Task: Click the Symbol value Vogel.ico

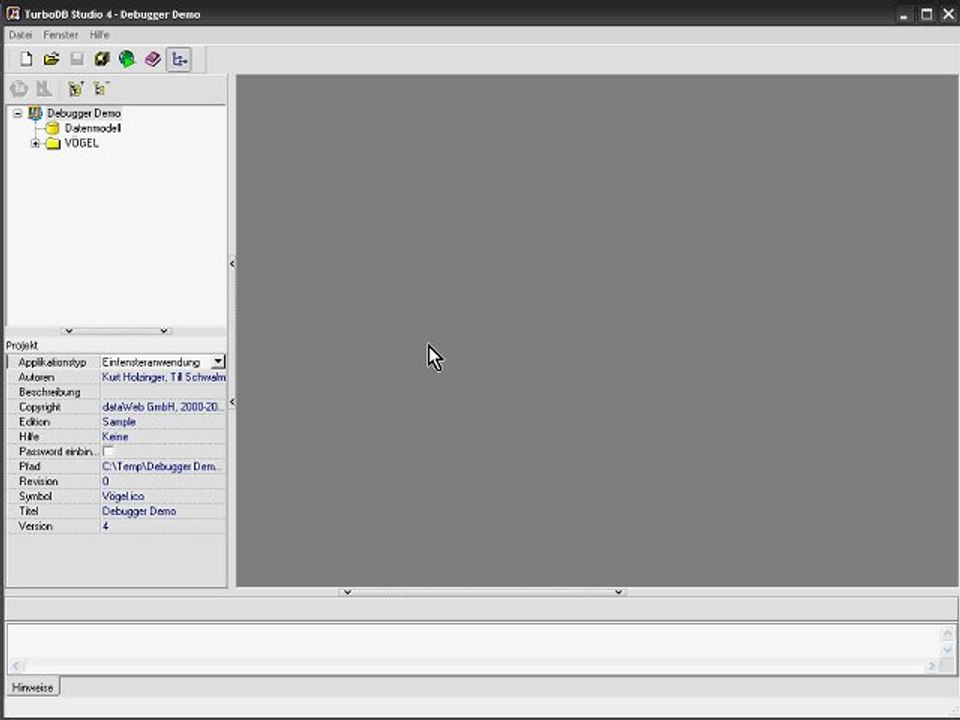Action: coord(163,496)
